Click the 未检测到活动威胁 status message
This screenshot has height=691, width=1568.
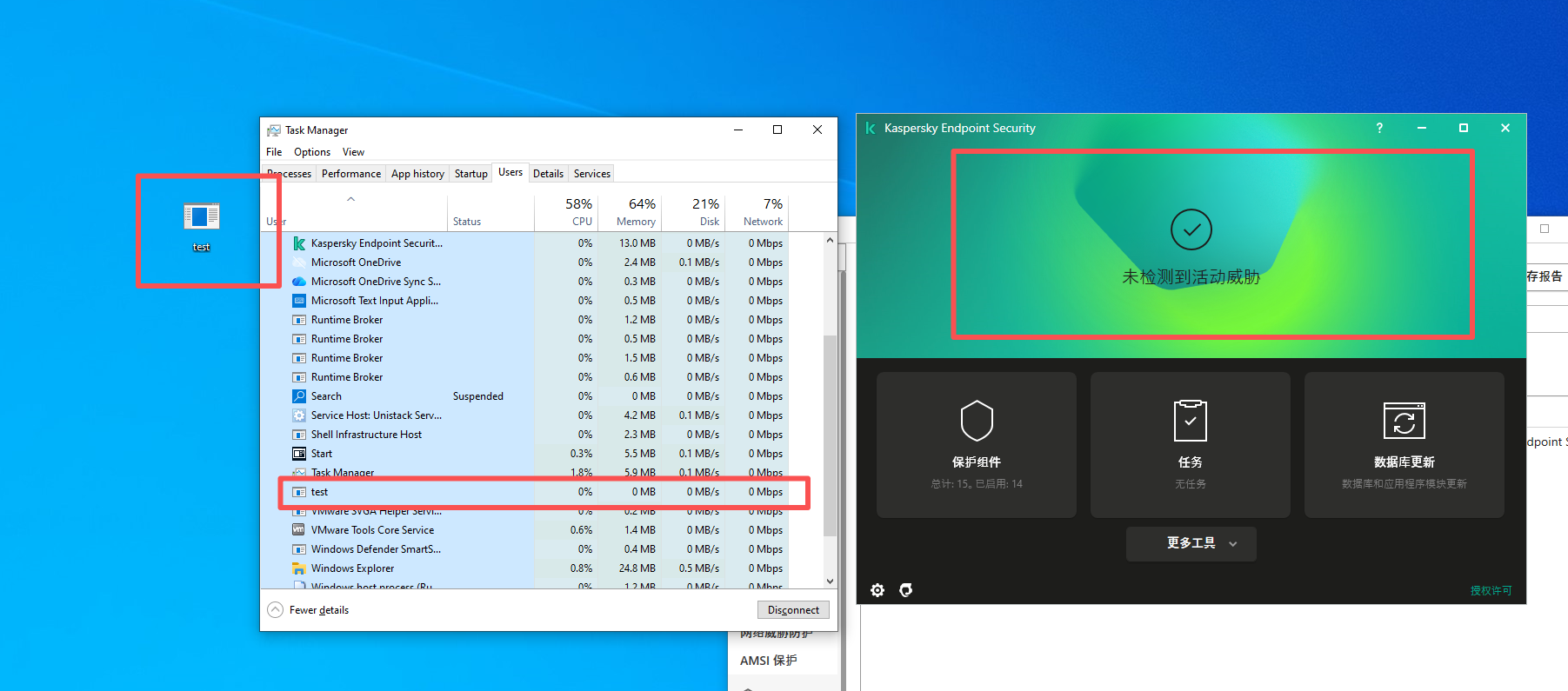click(x=1191, y=277)
